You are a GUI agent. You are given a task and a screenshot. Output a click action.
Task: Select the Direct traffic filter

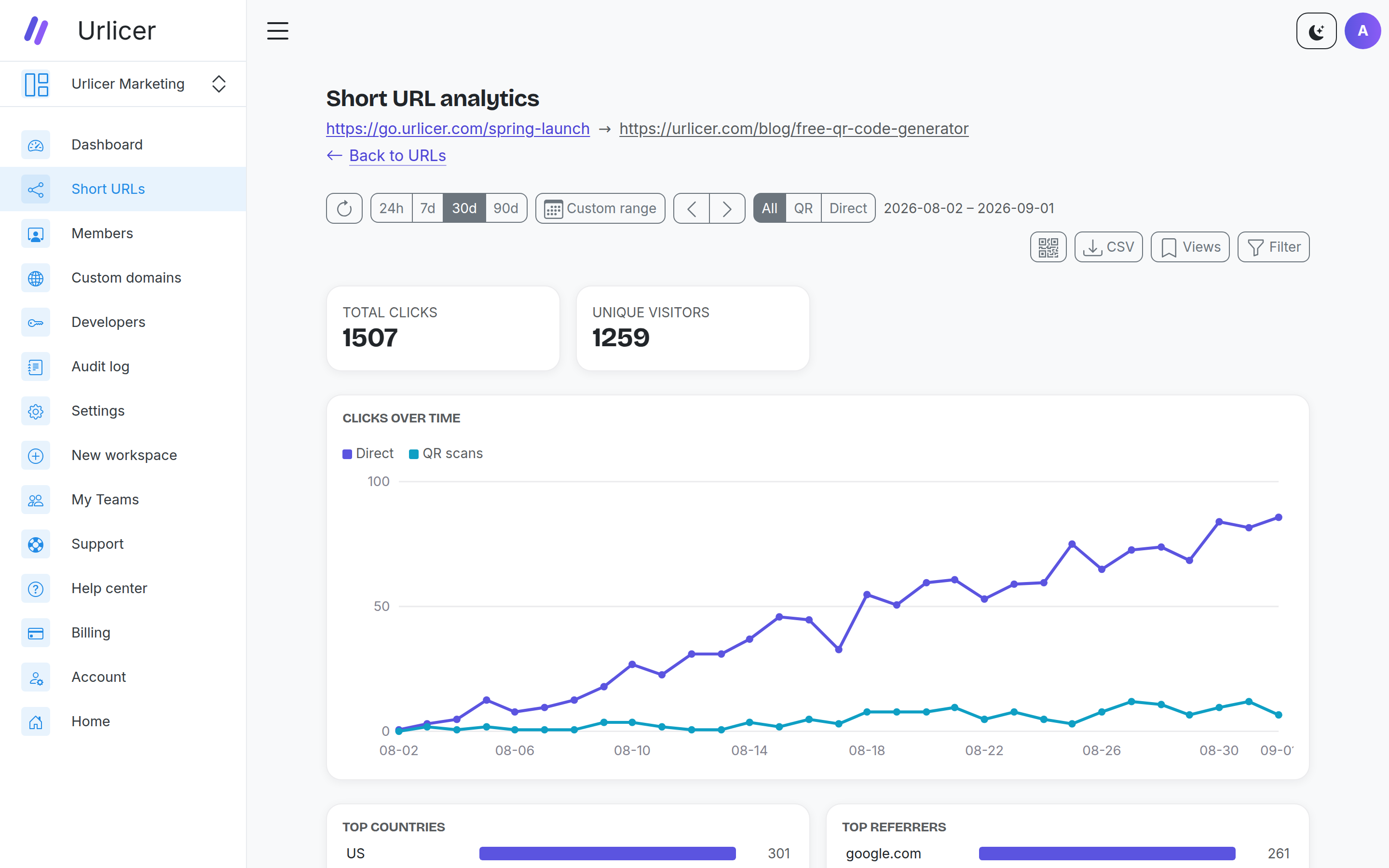coord(848,208)
